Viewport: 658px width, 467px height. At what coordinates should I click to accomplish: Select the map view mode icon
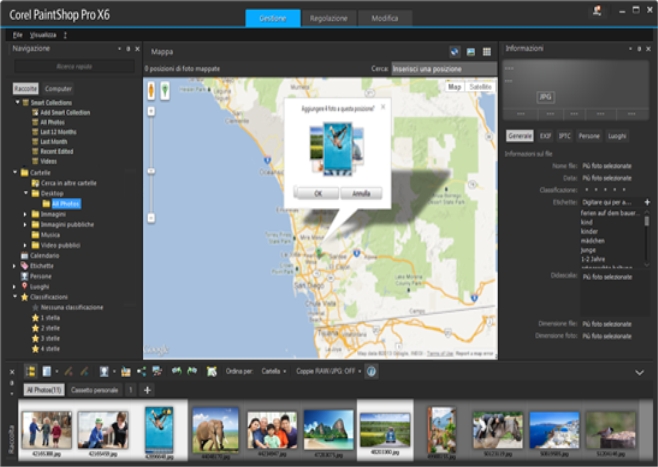(455, 51)
